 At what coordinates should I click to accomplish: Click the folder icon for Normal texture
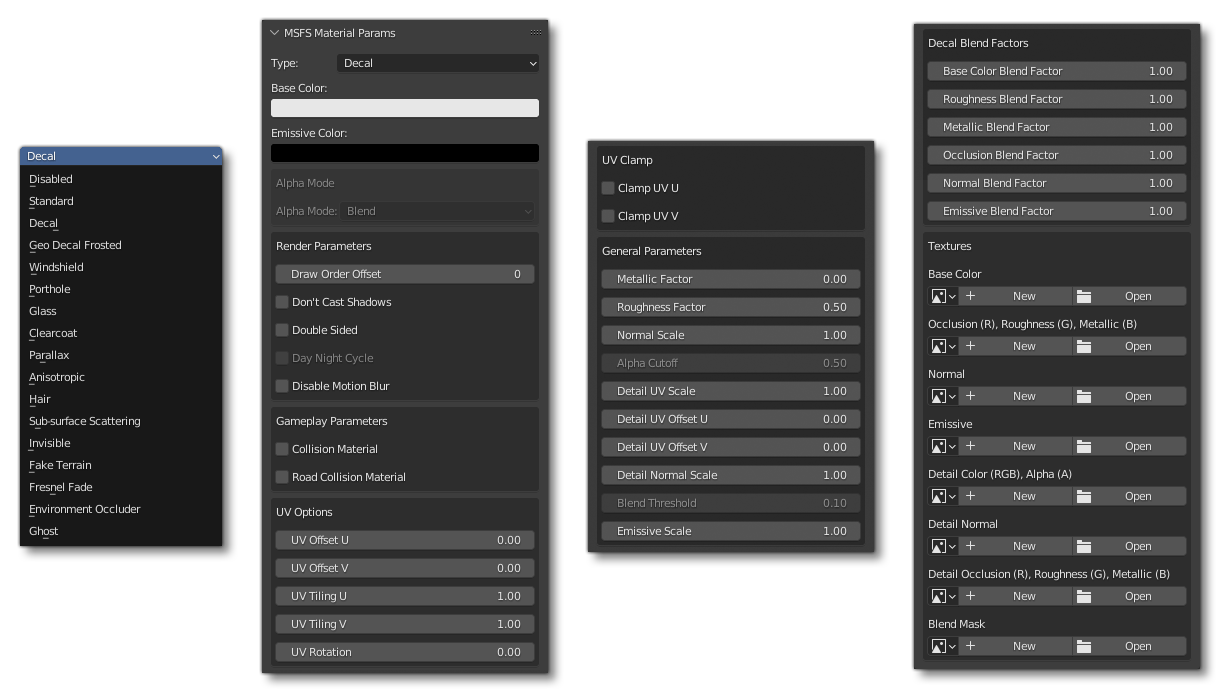(x=1084, y=396)
